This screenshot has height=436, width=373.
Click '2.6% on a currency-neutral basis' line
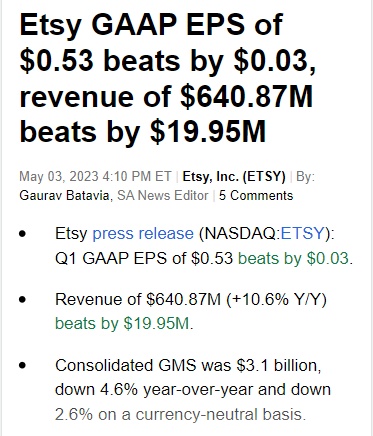point(180,414)
